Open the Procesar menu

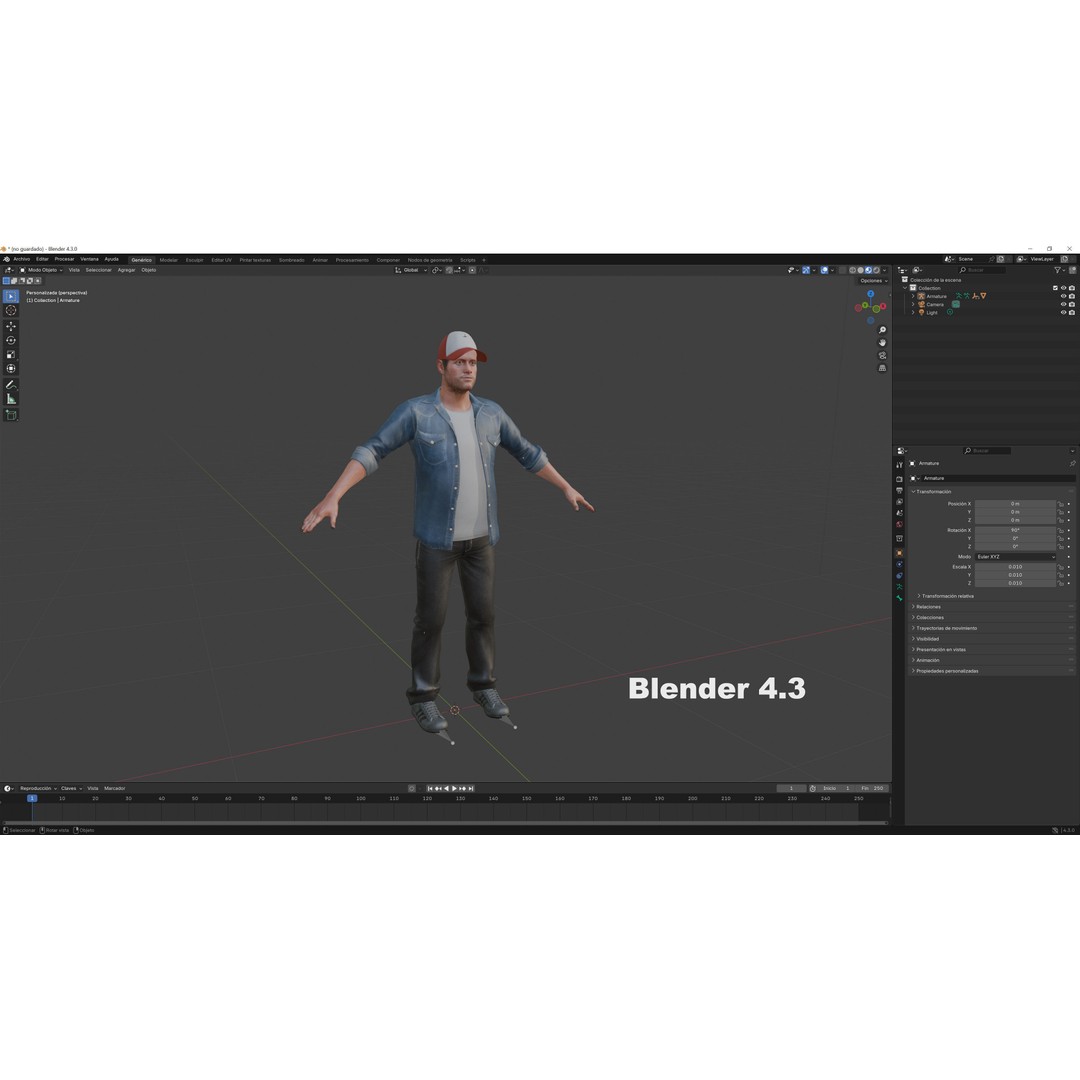tap(65, 260)
